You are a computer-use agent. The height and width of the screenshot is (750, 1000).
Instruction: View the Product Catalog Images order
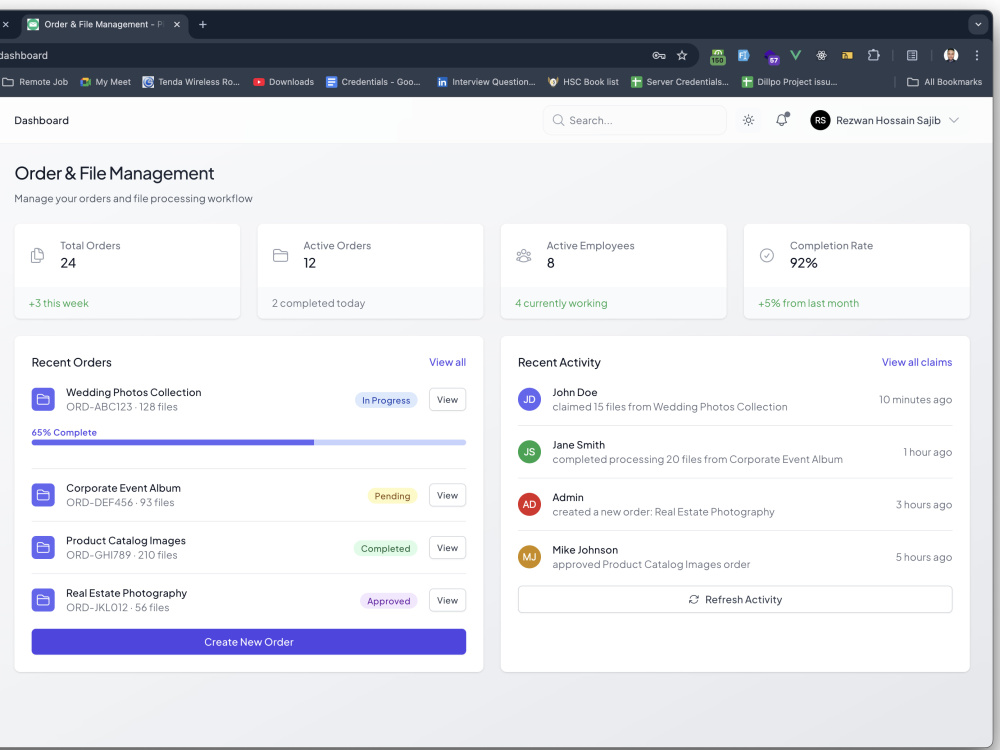click(447, 547)
